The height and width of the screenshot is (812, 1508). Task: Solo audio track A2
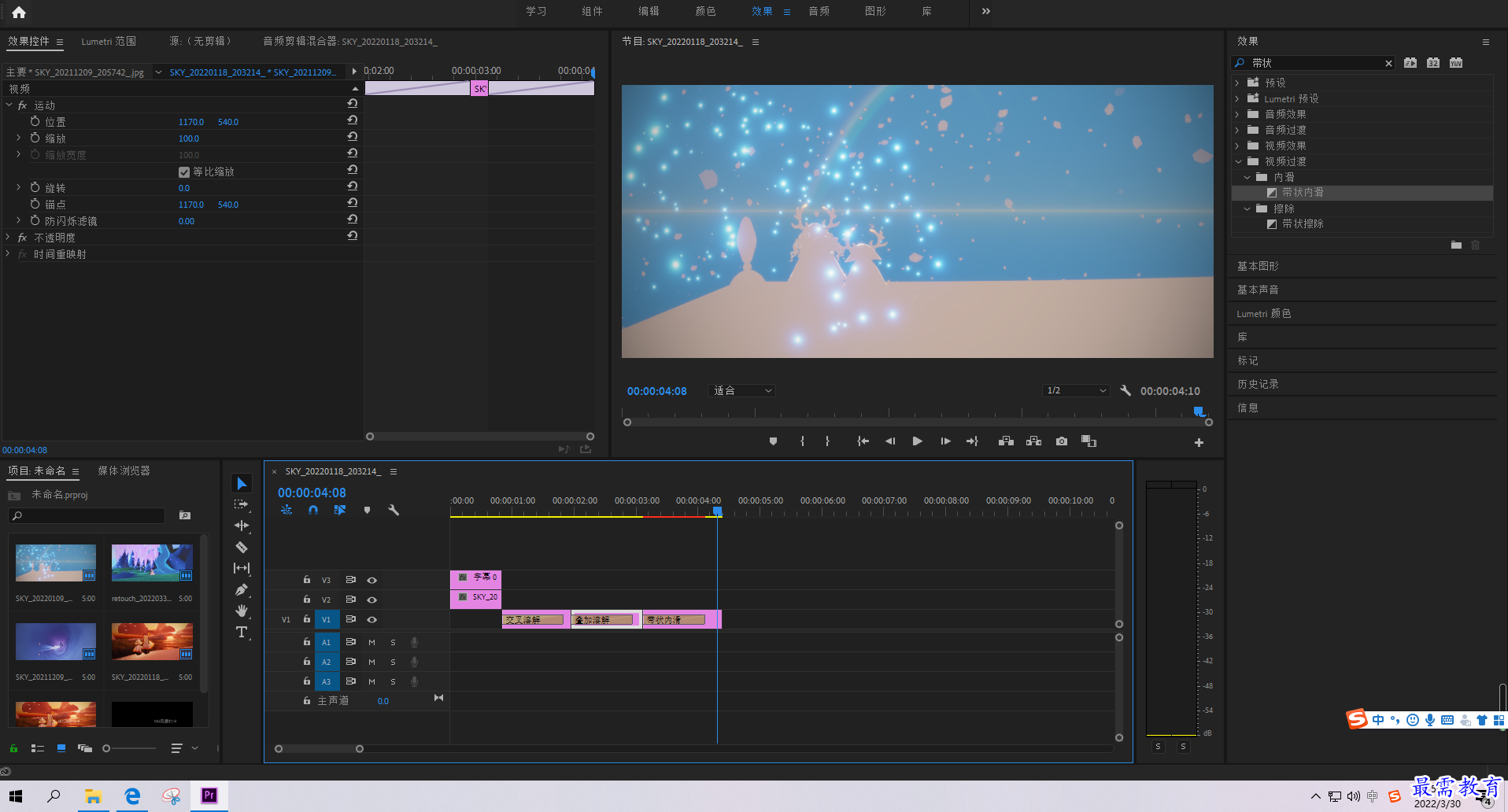pos(393,662)
